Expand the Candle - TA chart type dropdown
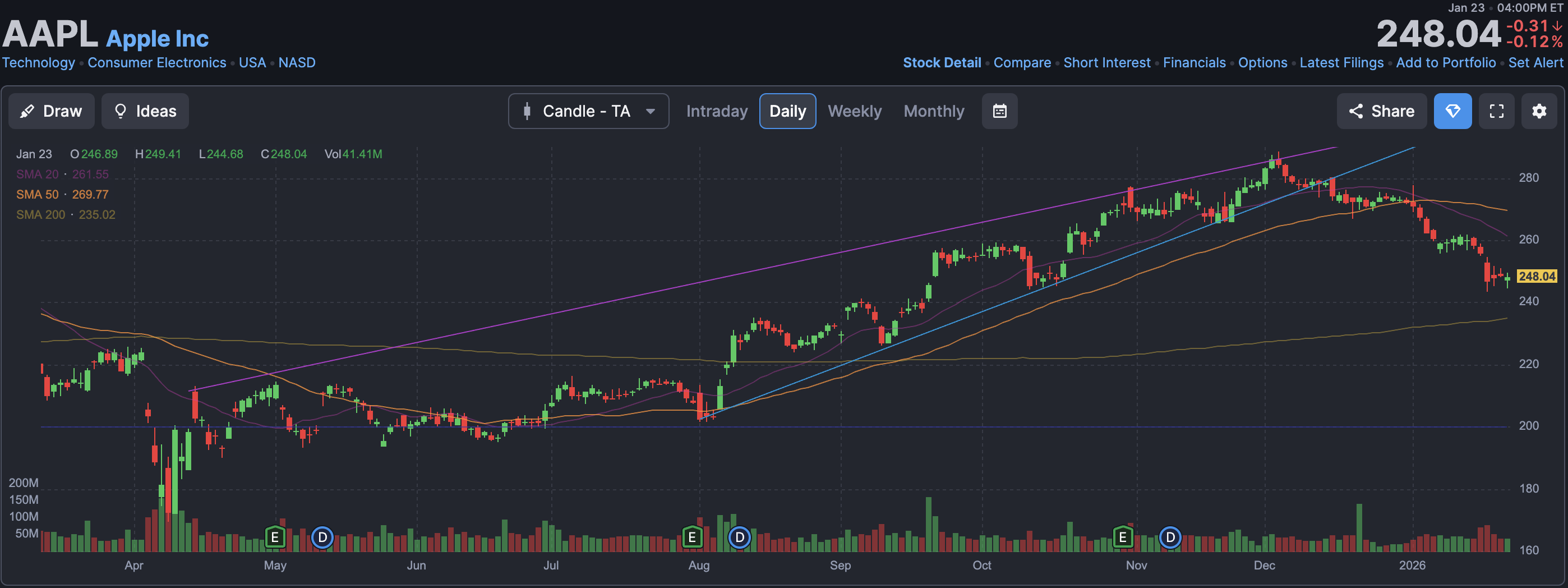1568x588 pixels. (588, 111)
